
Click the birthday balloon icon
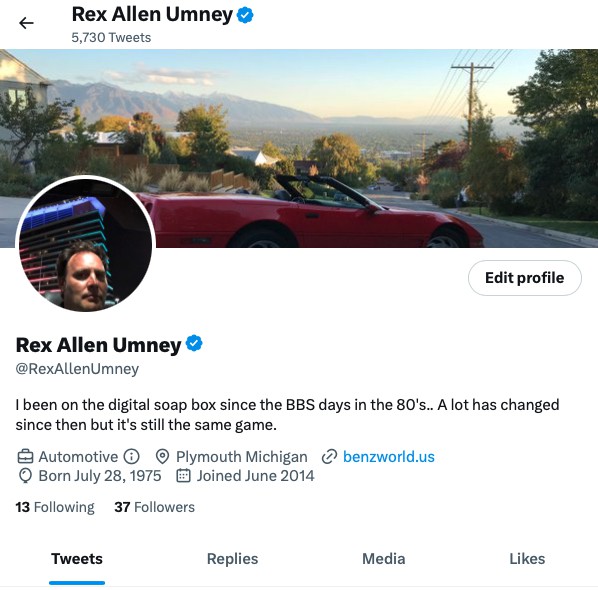[26, 476]
